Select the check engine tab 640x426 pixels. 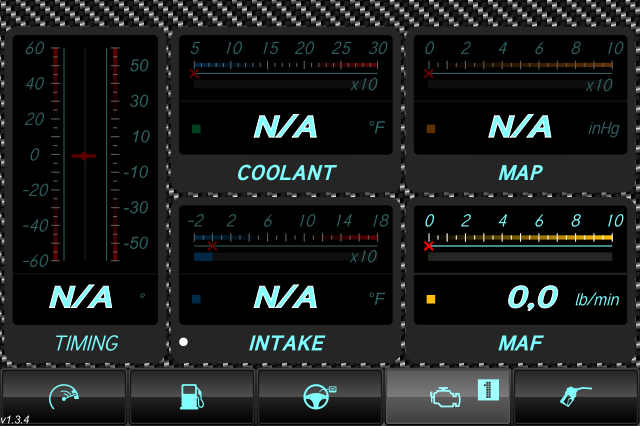pyautogui.click(x=448, y=397)
